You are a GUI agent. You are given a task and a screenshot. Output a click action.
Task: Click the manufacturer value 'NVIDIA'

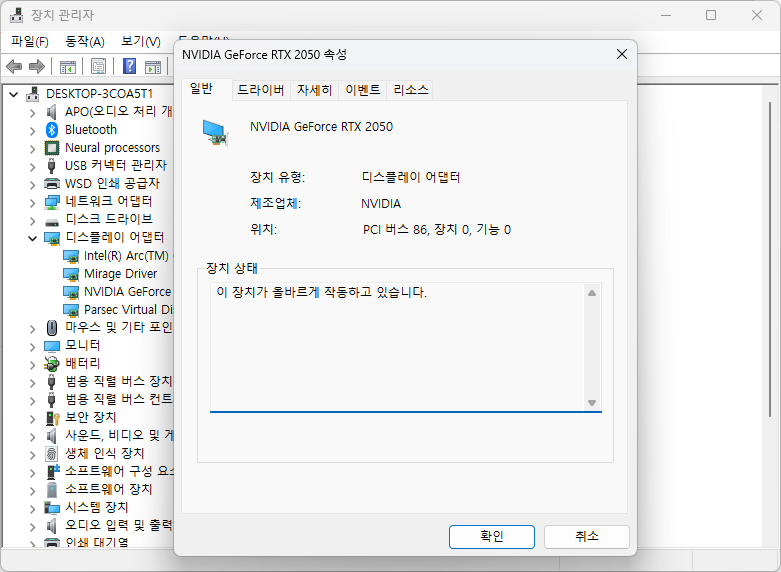coord(381,204)
